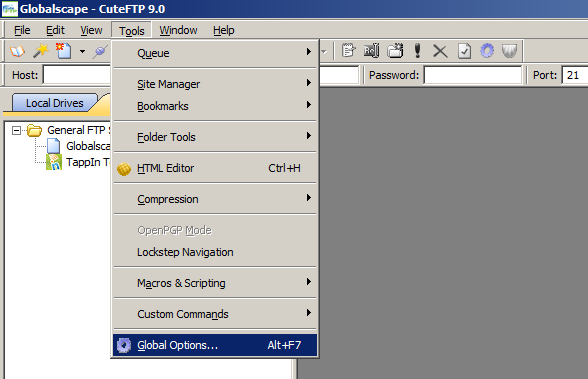Select the TappIn site entry
This screenshot has width=588, height=379.
pyautogui.click(x=88, y=162)
